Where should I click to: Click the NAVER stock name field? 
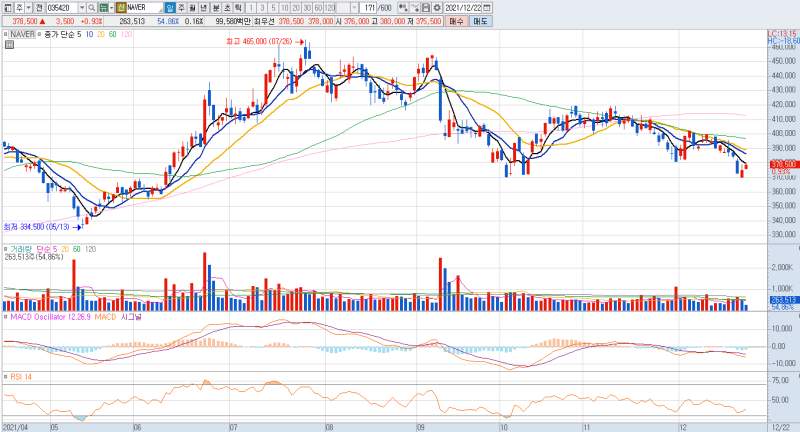tap(145, 8)
